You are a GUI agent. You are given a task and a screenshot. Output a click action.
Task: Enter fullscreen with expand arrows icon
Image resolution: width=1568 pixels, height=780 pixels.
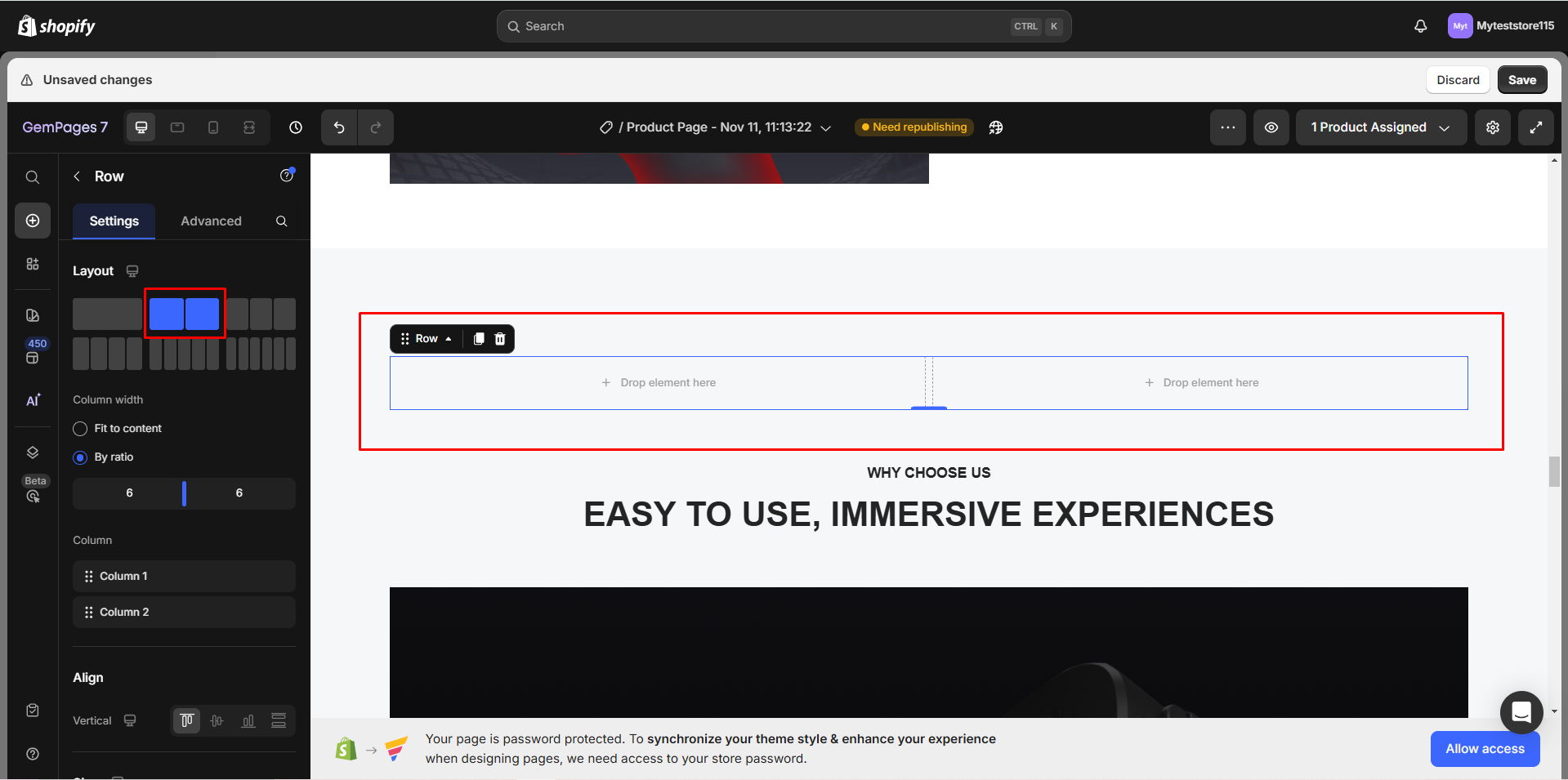(x=1536, y=127)
